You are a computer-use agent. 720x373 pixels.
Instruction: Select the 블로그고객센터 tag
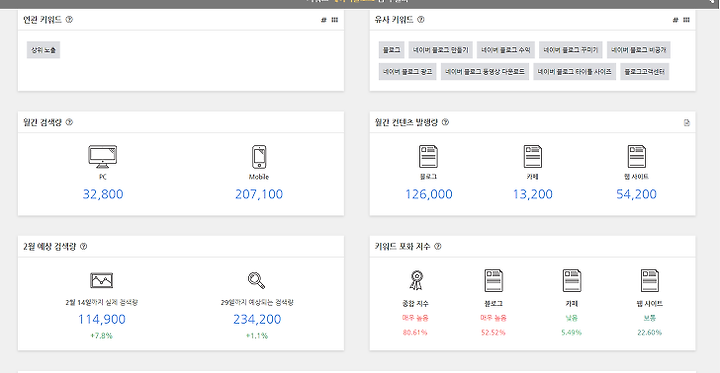click(x=645, y=72)
